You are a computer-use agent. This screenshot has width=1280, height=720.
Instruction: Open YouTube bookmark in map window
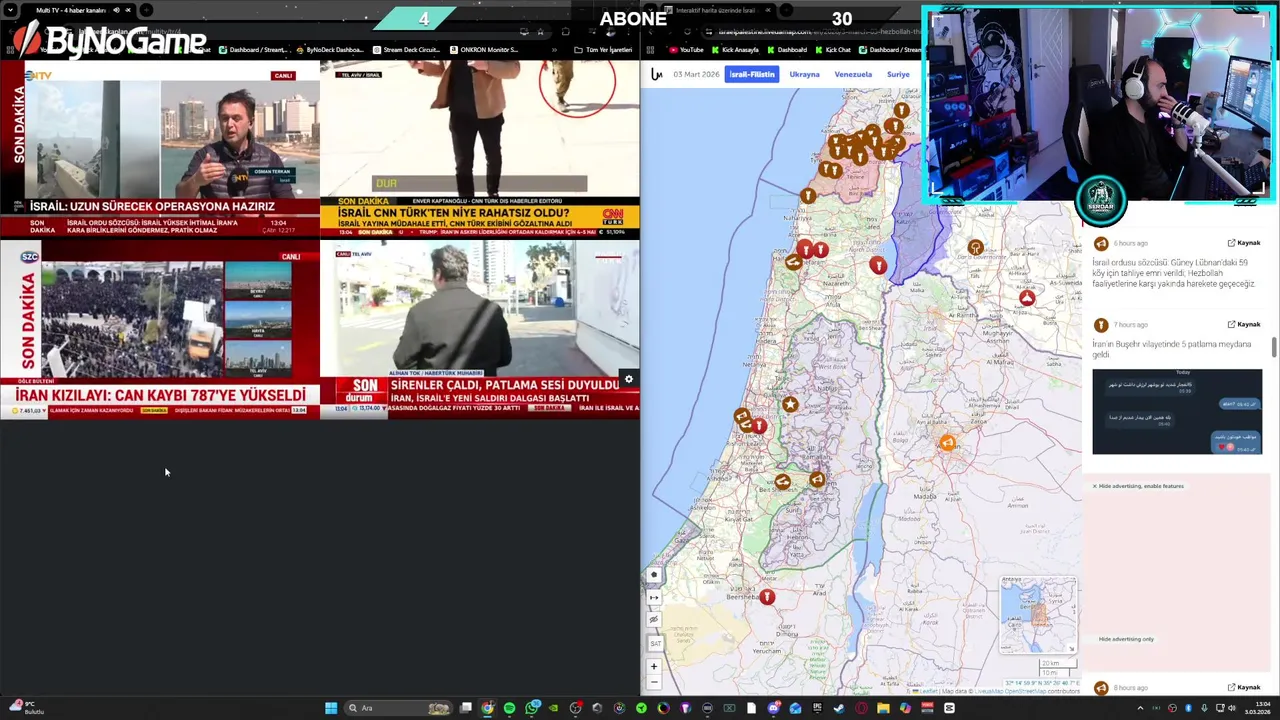point(686,50)
